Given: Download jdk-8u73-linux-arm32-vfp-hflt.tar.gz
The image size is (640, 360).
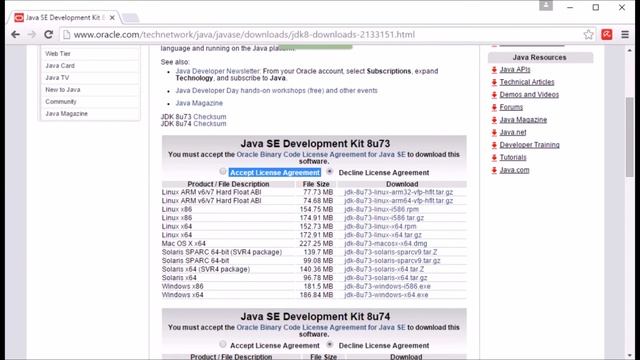Looking at the screenshot, I should click(398, 192).
